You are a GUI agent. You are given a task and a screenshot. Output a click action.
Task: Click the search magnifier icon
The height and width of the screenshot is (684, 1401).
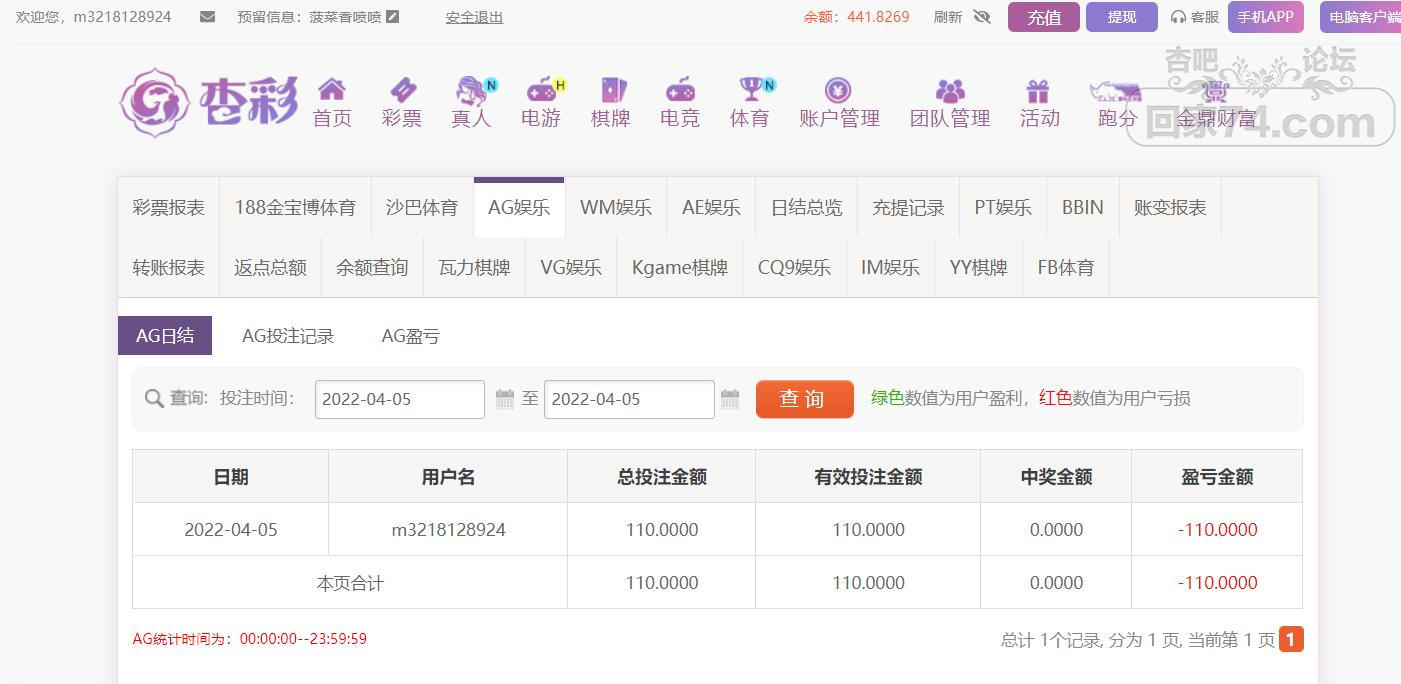click(154, 399)
